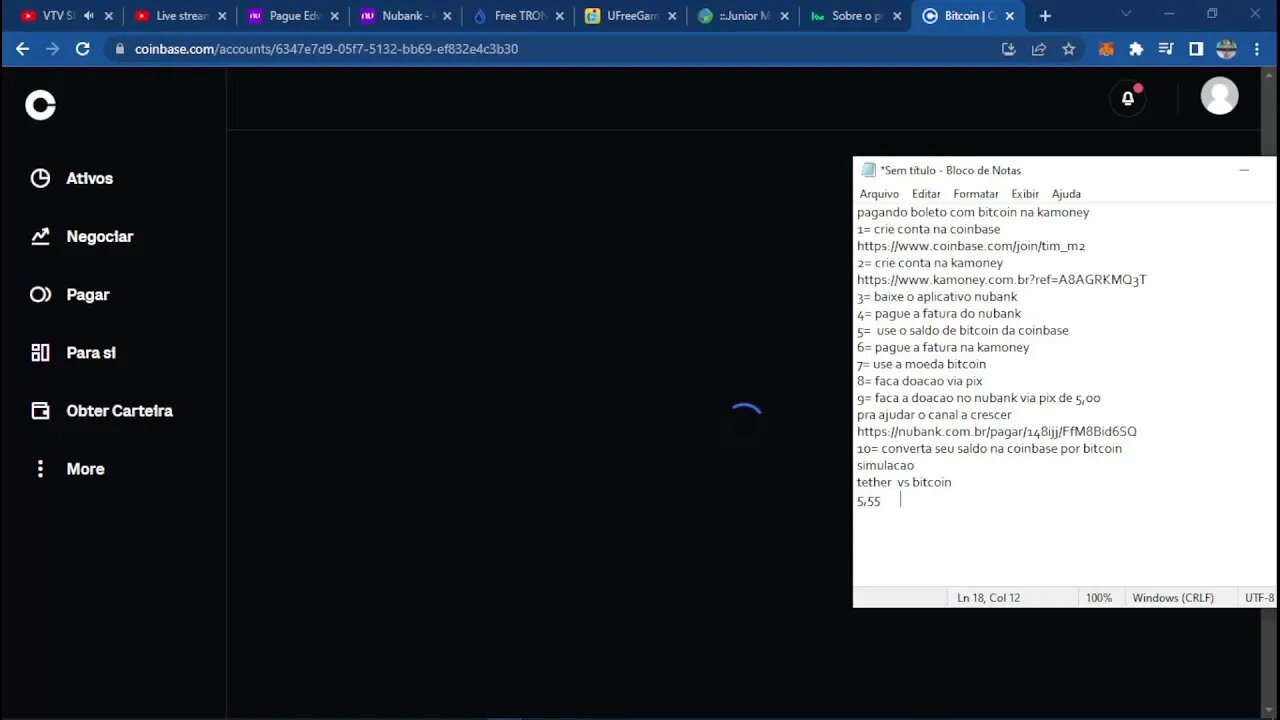The image size is (1280, 720).
Task: Close the Bitcoin Coinbase tab
Action: [x=1010, y=16]
